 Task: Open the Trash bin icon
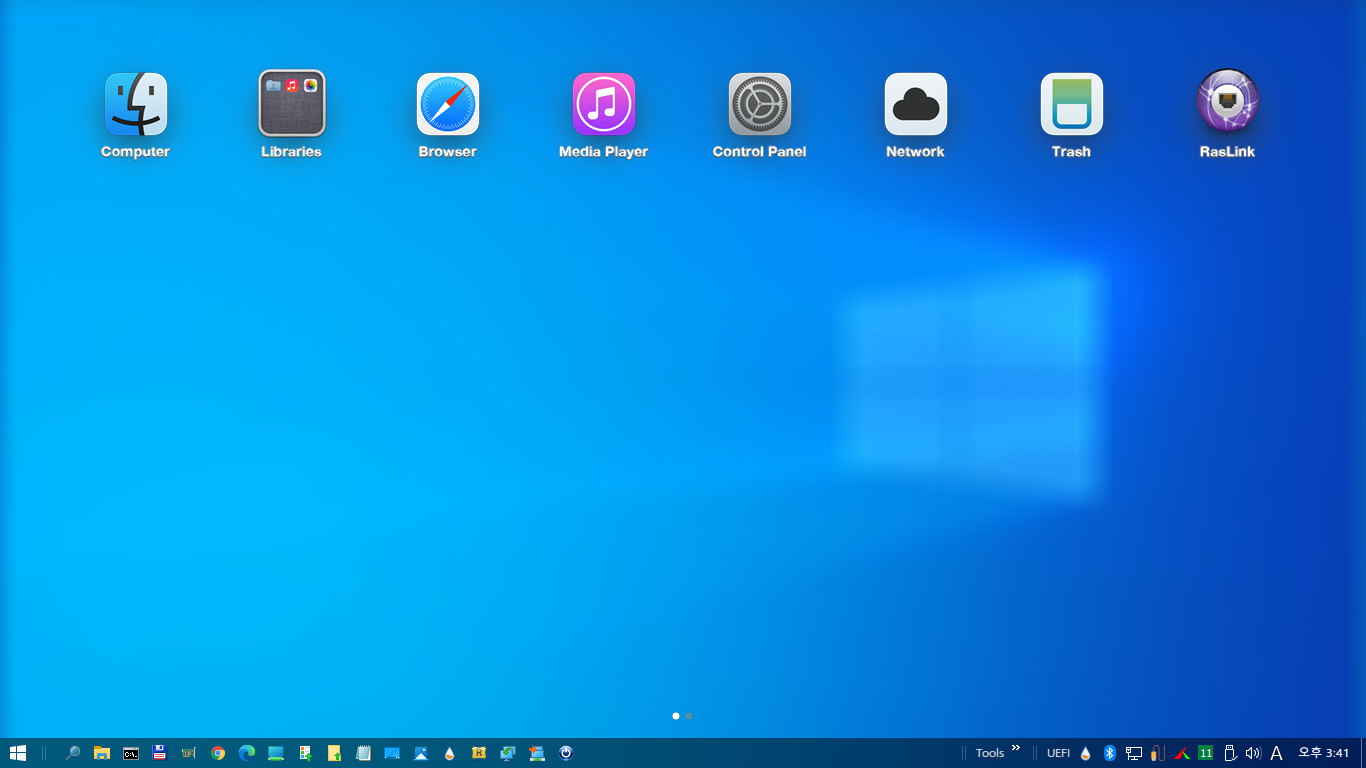(1072, 104)
